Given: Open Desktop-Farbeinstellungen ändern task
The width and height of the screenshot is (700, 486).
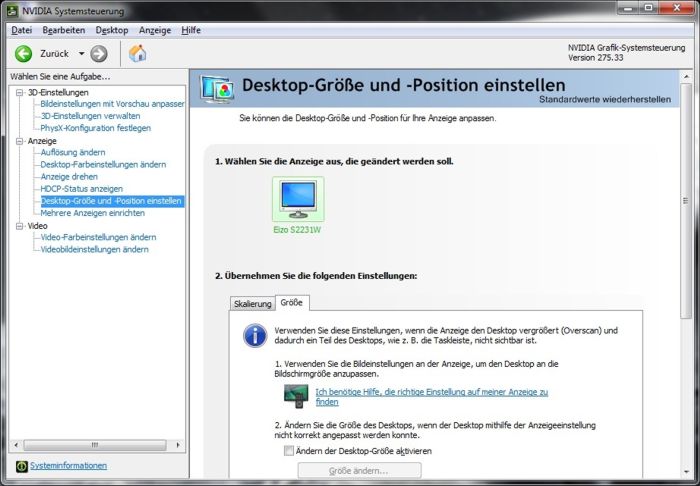Looking at the screenshot, I should coord(103,165).
